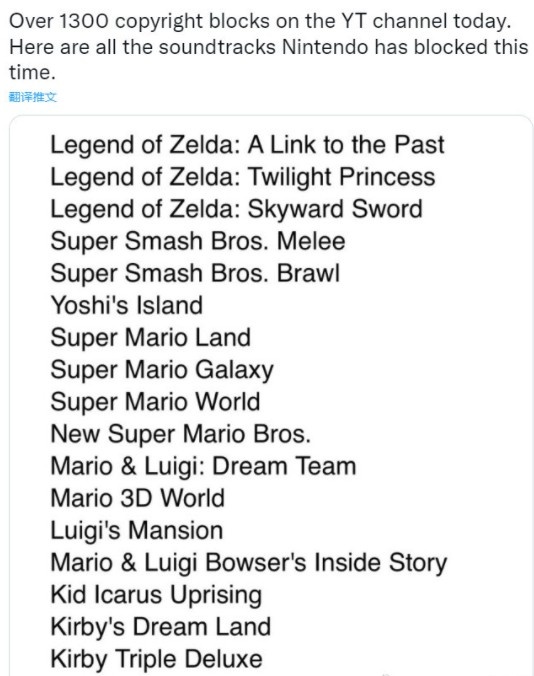Select the 'Mario 3D World' line
534x676 pixels.
138,498
